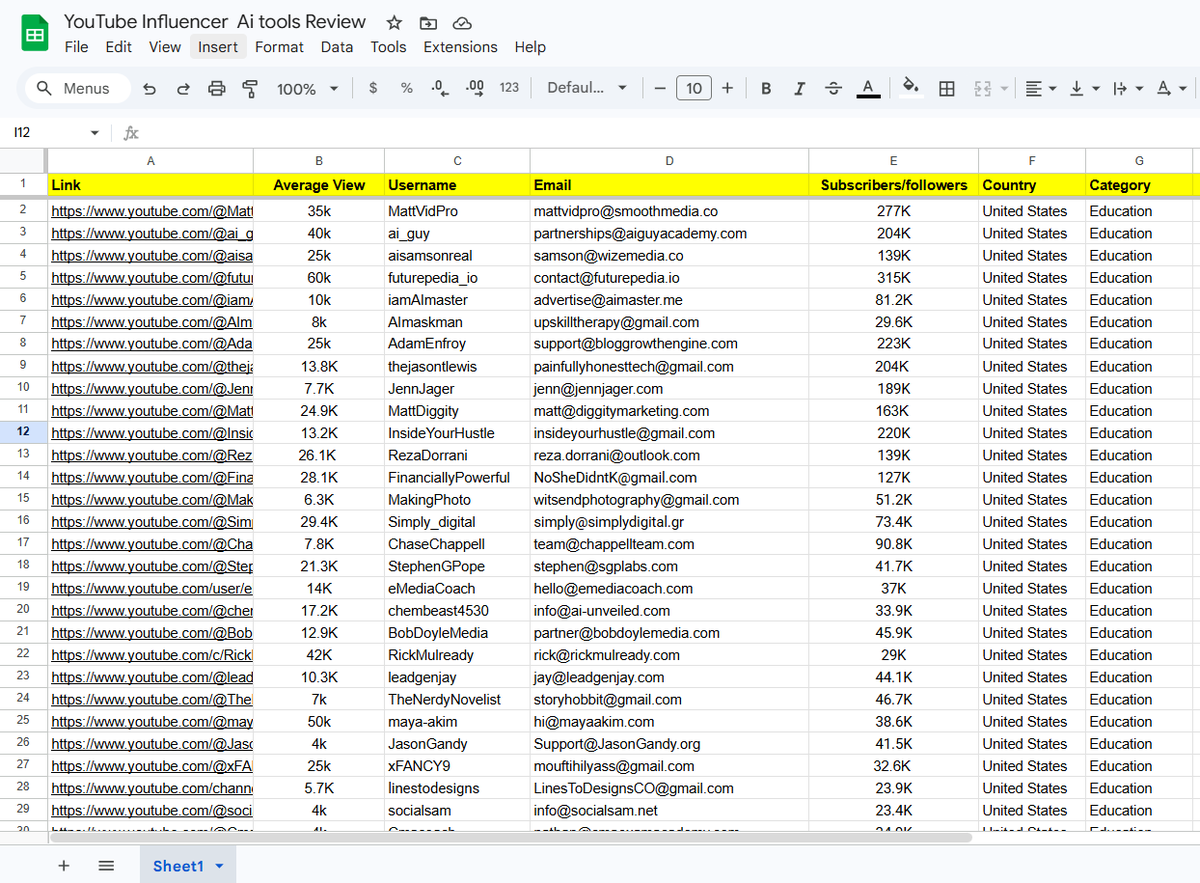
Task: Show the all sheets list
Action: point(106,866)
